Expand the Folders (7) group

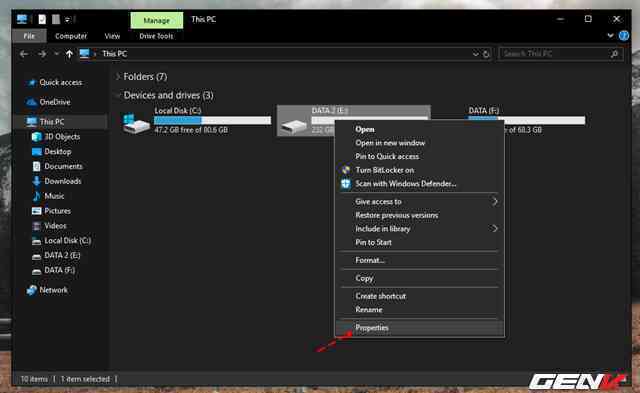[x=118, y=76]
